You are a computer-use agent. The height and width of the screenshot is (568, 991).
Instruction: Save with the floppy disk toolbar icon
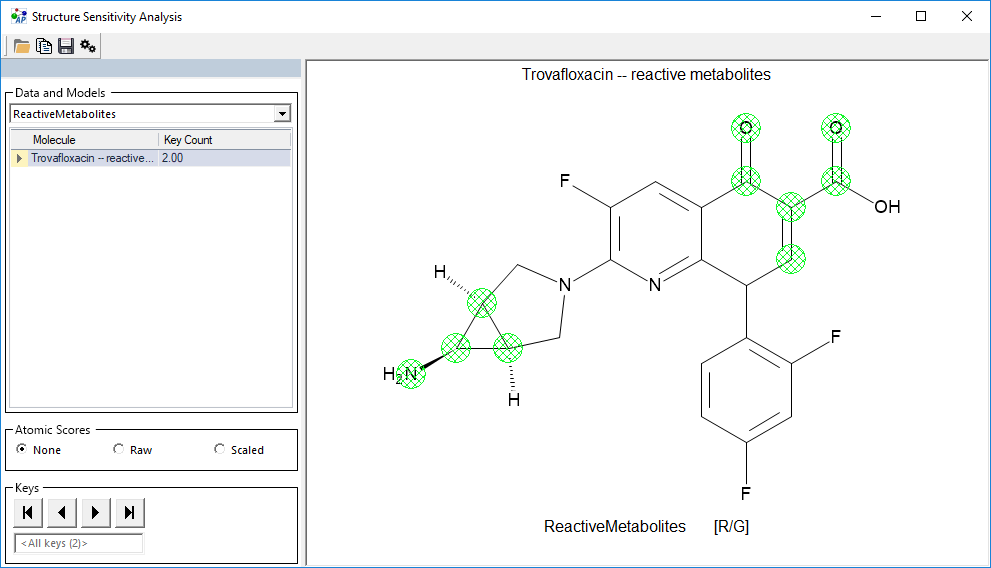point(66,46)
